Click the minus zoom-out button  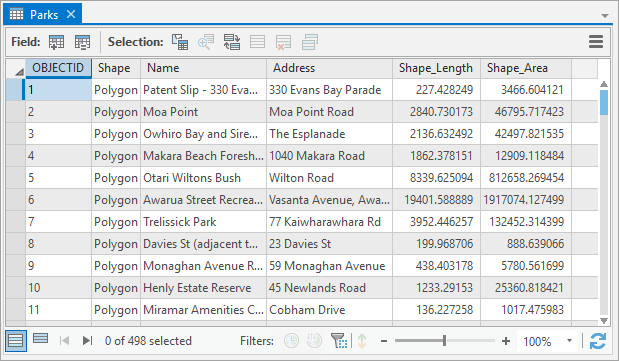point(384,341)
